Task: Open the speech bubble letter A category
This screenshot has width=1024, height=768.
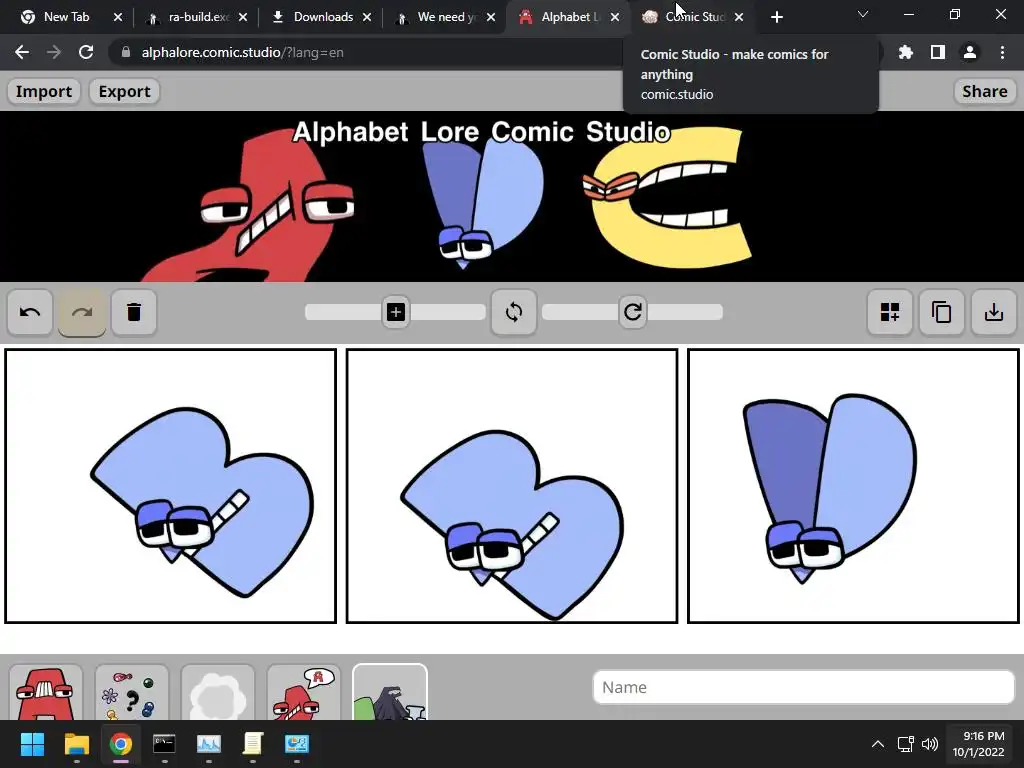Action: (304, 693)
